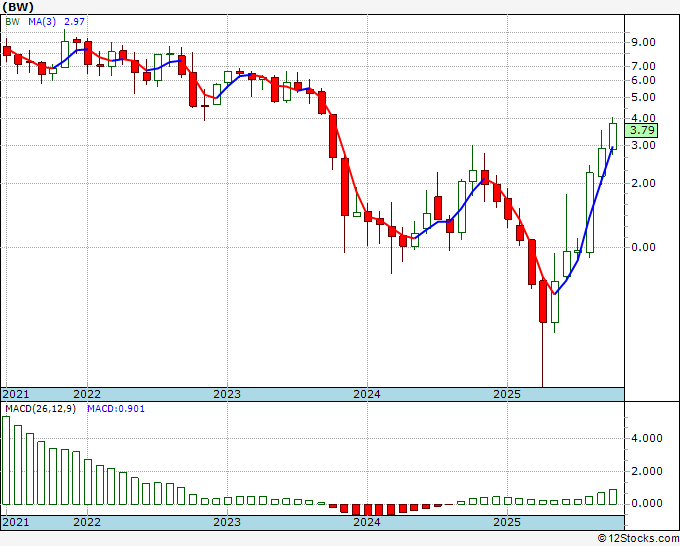
Task: Select the BW ticker legend label
Action: click(13, 22)
